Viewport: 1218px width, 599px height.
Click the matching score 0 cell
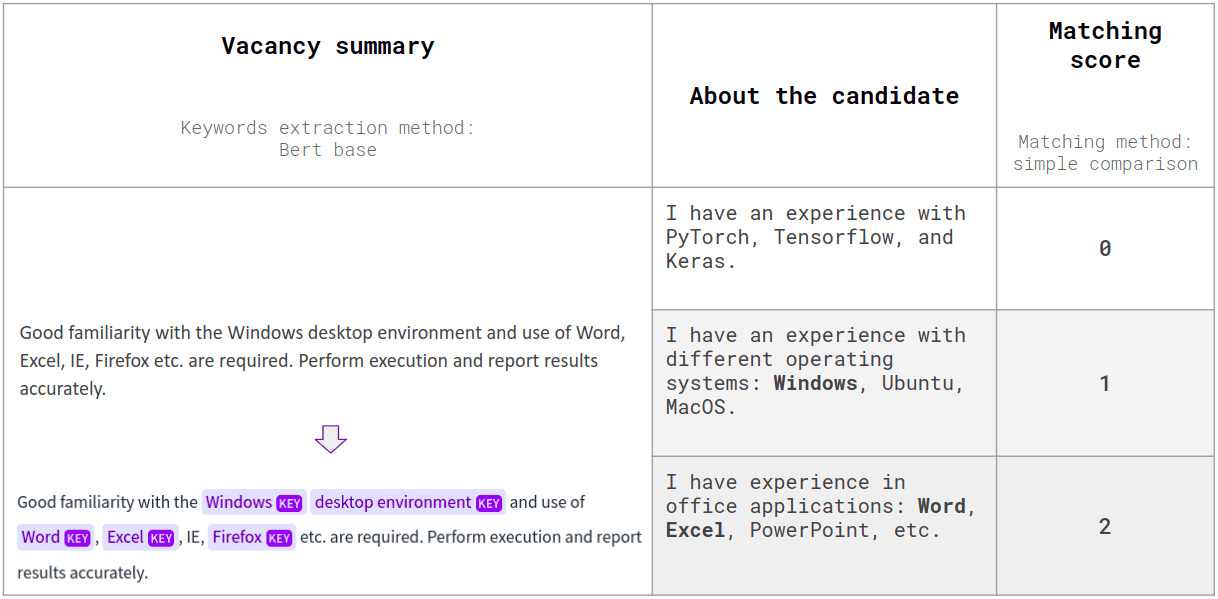[1105, 248]
